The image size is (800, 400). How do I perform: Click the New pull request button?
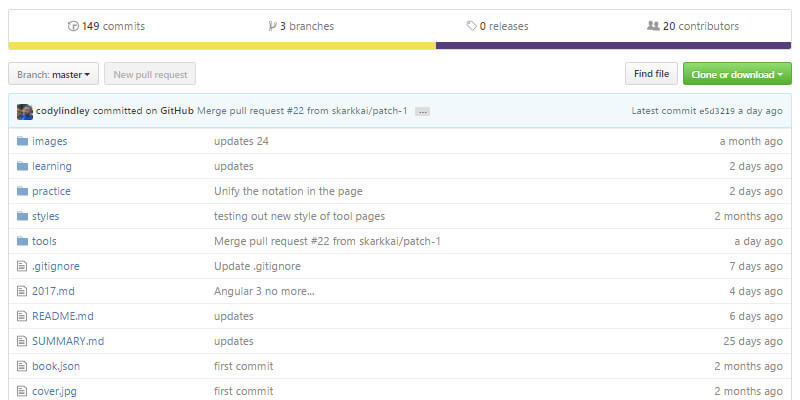(x=150, y=74)
